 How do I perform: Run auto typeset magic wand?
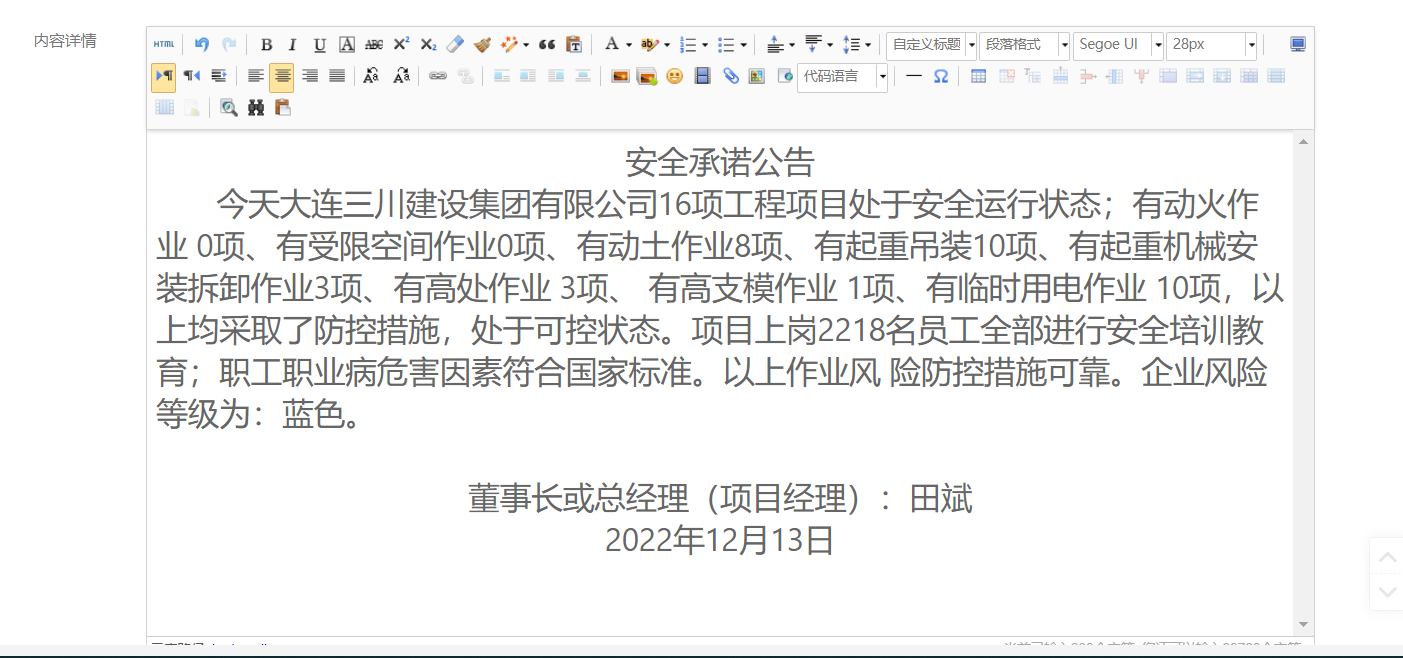click(x=509, y=44)
